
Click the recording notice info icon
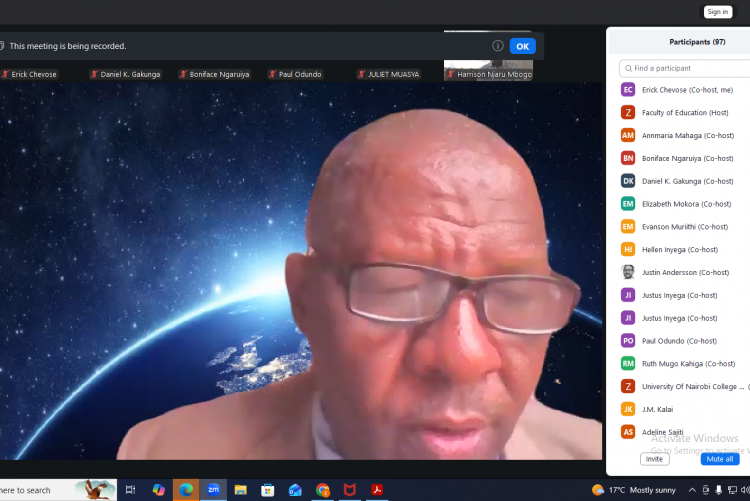[497, 46]
